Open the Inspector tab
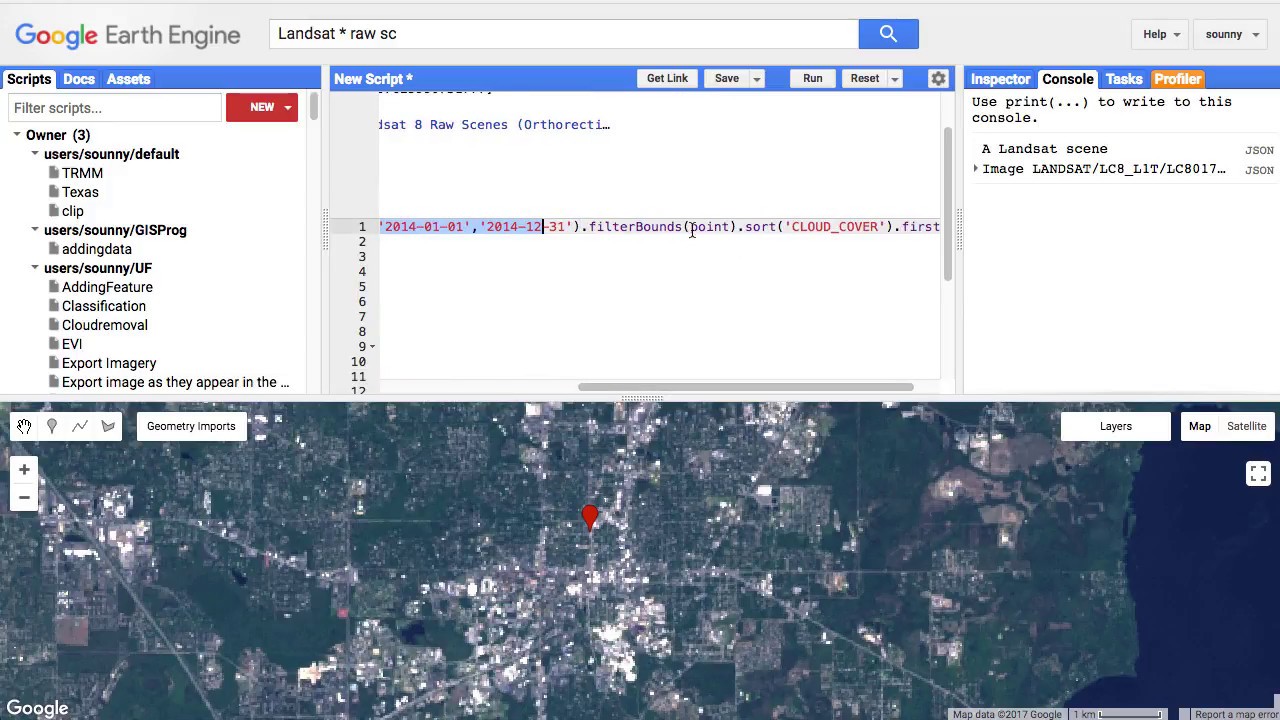The width and height of the screenshot is (1280, 720). (1000, 79)
